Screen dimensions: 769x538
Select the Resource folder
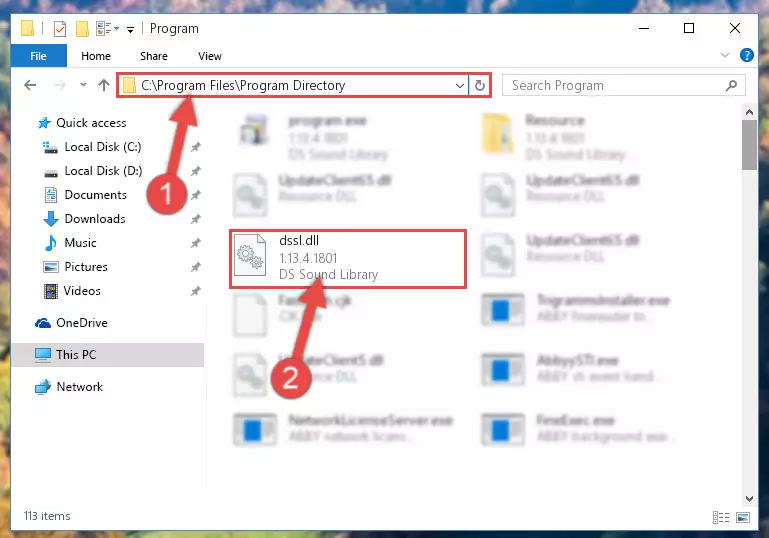554,137
